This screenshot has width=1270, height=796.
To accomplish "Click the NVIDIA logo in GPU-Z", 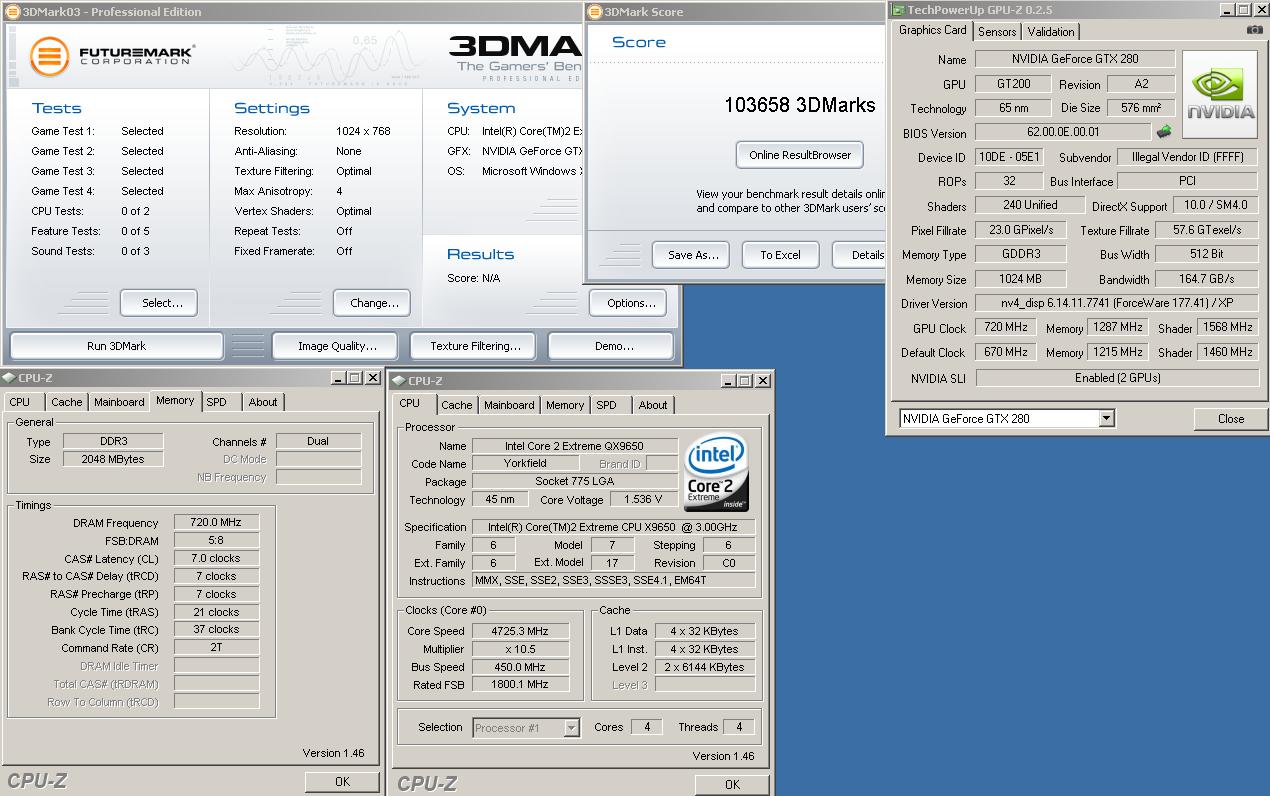I will [1220, 95].
